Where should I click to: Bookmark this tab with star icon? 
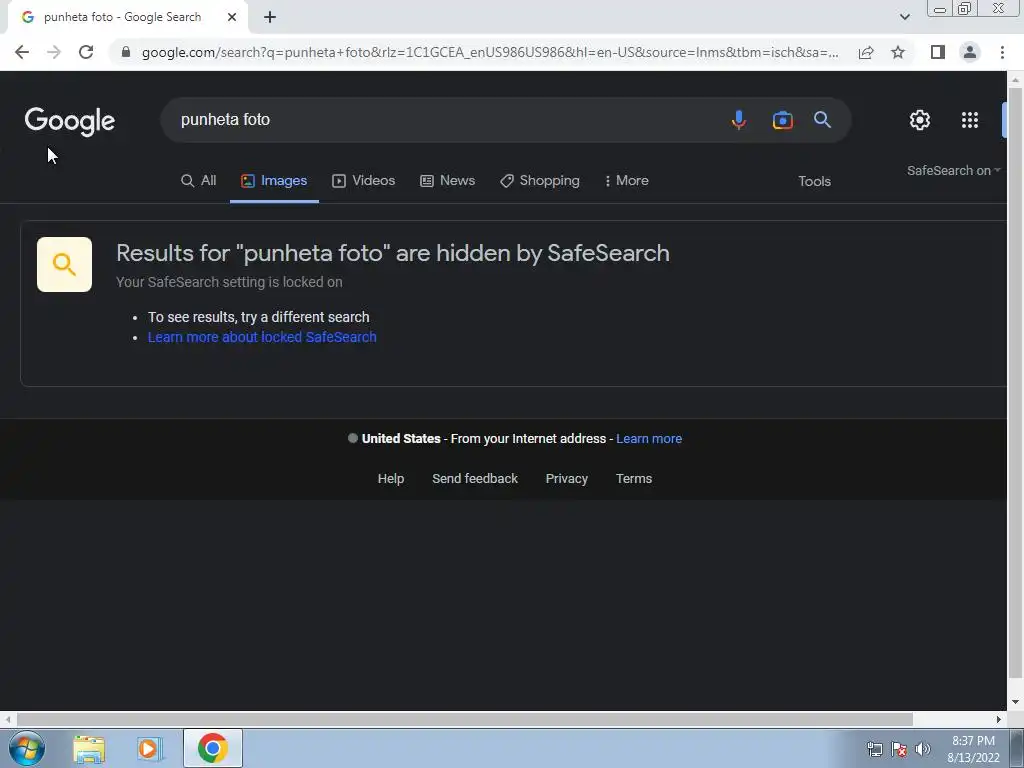pyautogui.click(x=898, y=52)
